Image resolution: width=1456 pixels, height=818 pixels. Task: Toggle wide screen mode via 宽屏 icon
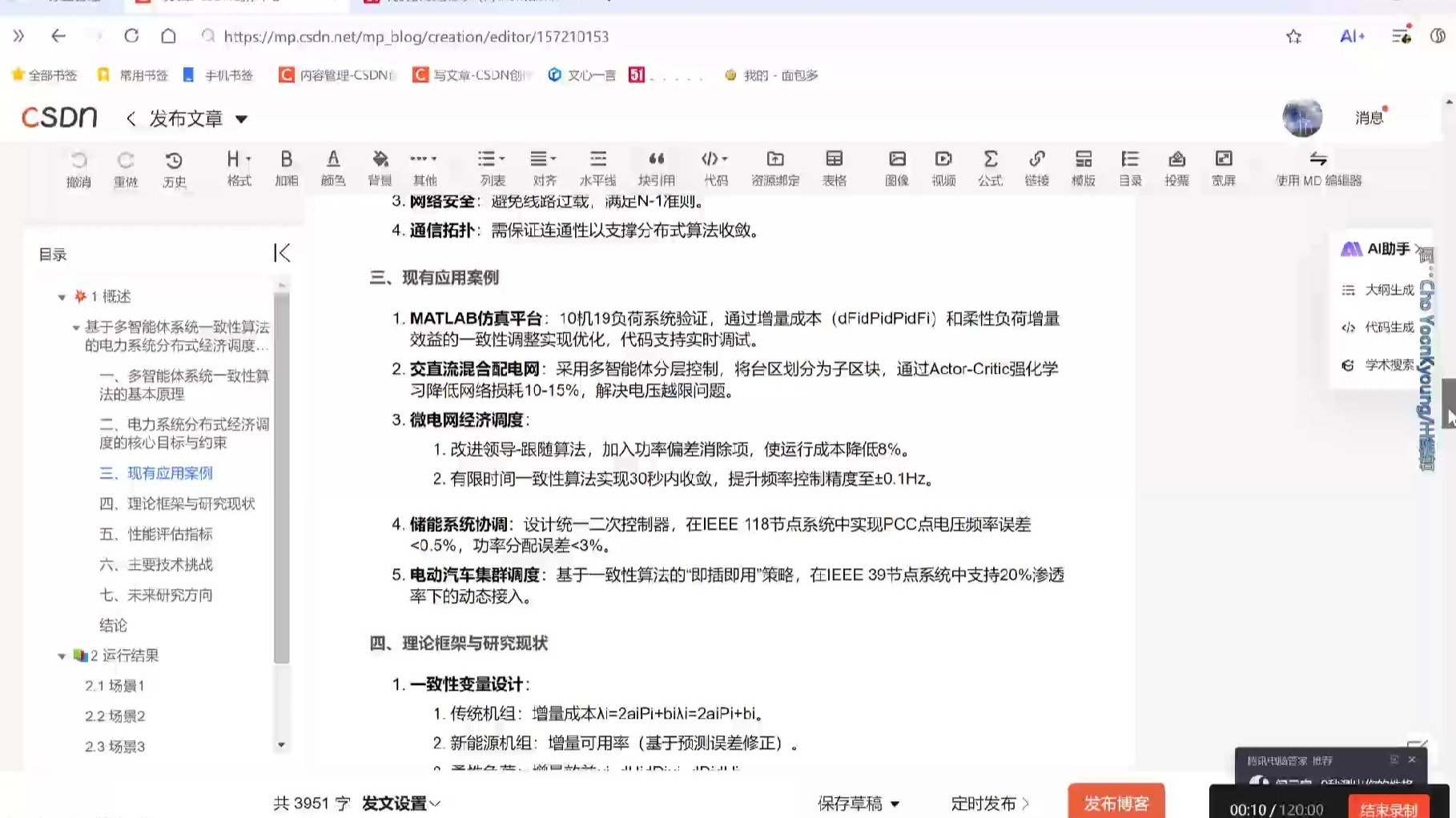pyautogui.click(x=1224, y=166)
